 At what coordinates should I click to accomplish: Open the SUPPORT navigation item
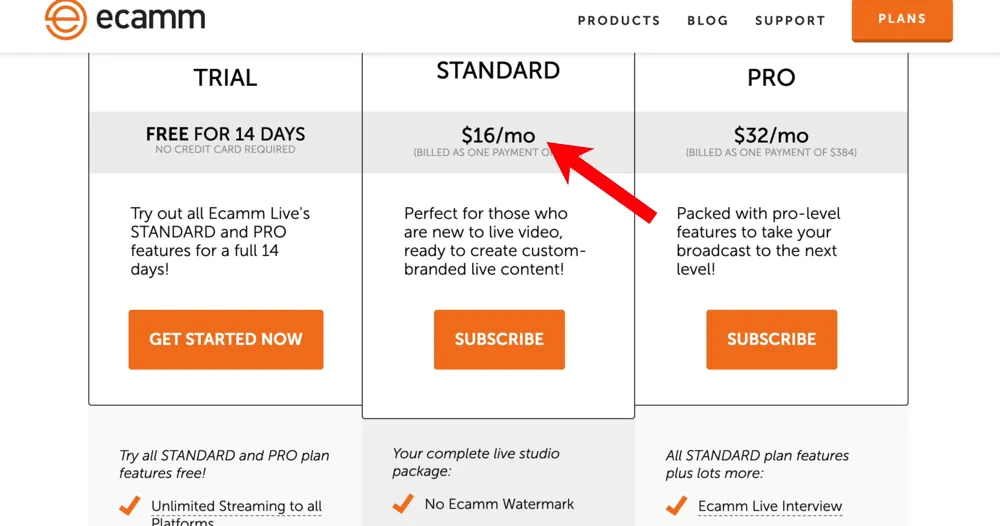790,20
